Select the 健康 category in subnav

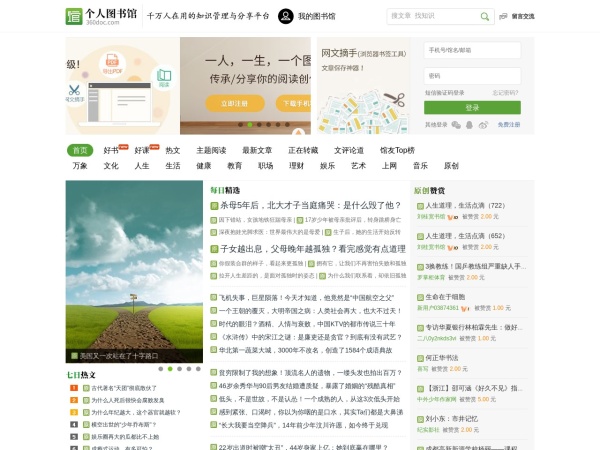pyautogui.click(x=203, y=166)
